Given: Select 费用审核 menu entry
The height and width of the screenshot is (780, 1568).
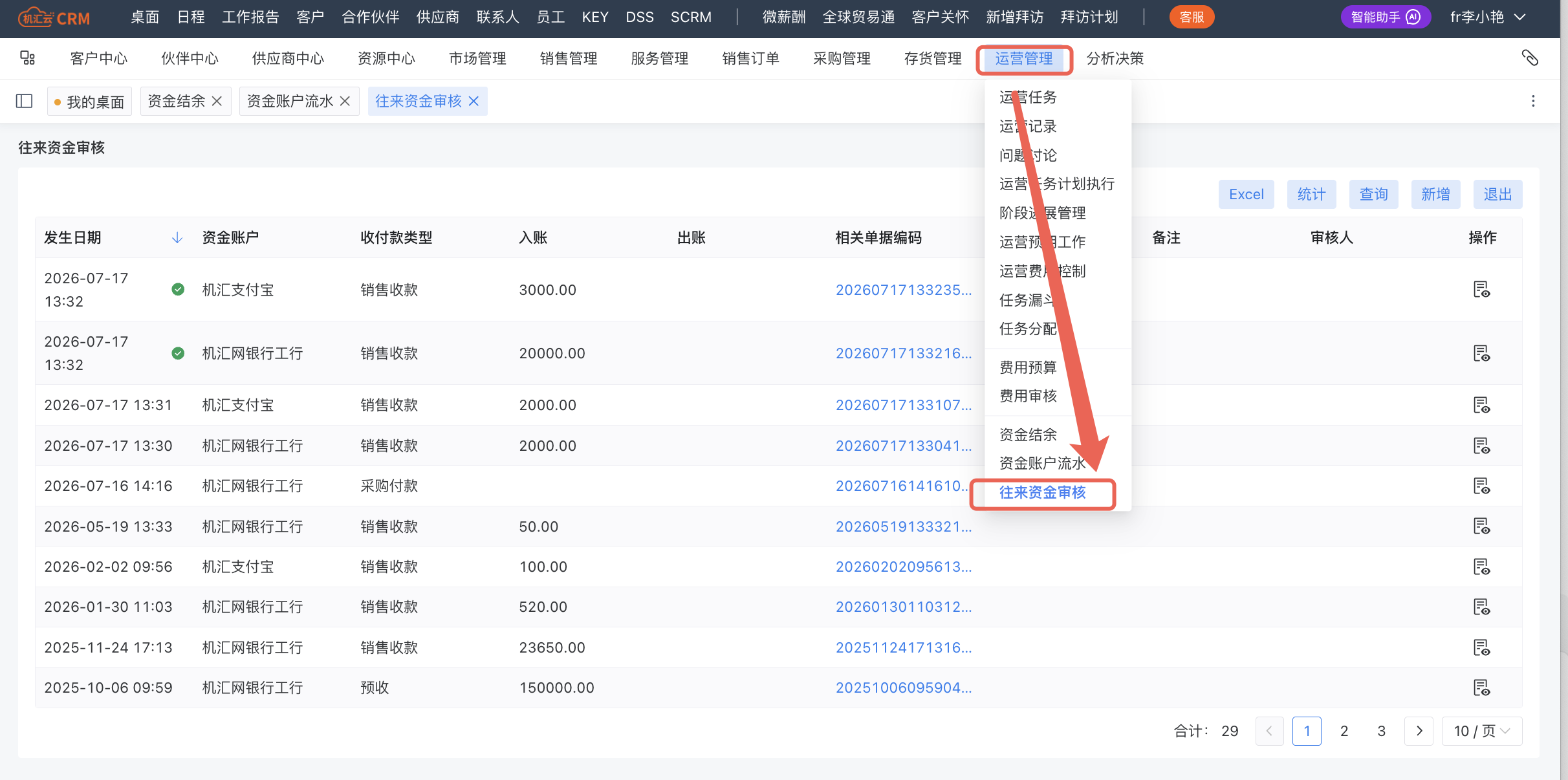Looking at the screenshot, I should tap(1028, 396).
